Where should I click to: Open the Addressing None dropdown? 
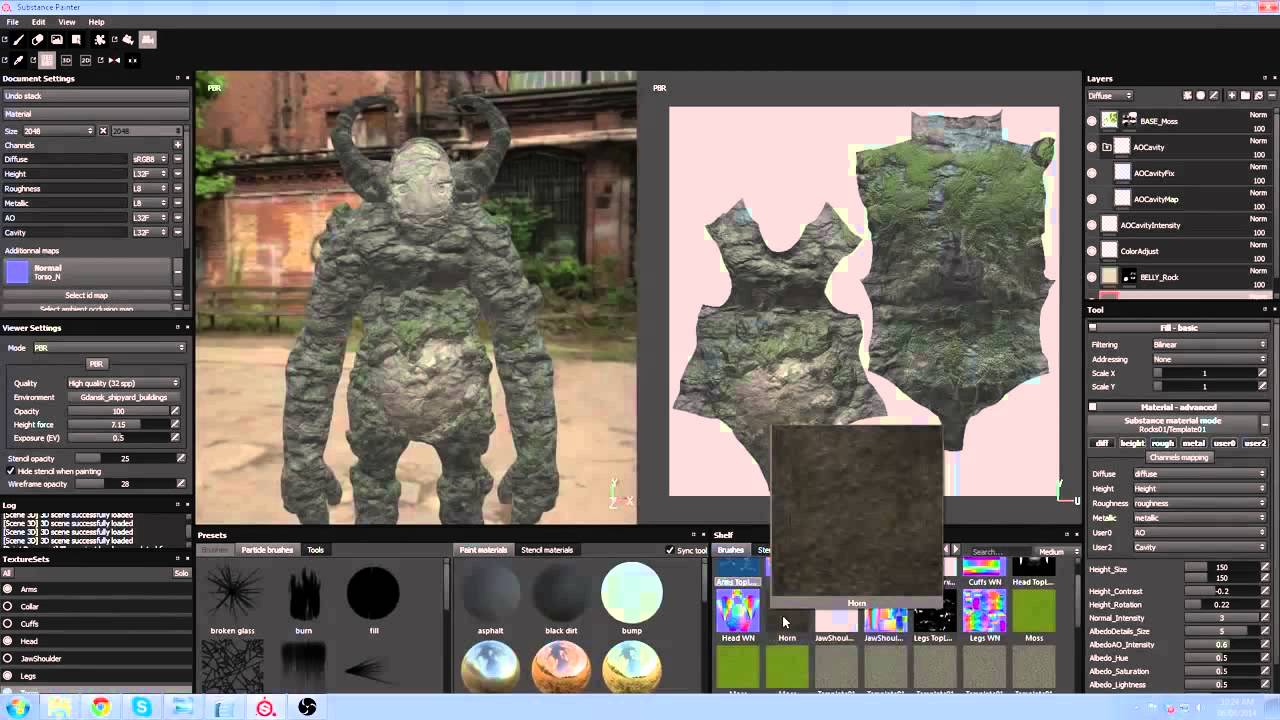1209,359
